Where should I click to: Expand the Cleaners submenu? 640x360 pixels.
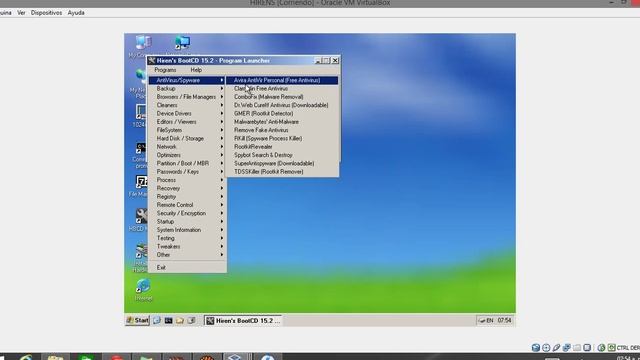pyautogui.click(x=187, y=105)
